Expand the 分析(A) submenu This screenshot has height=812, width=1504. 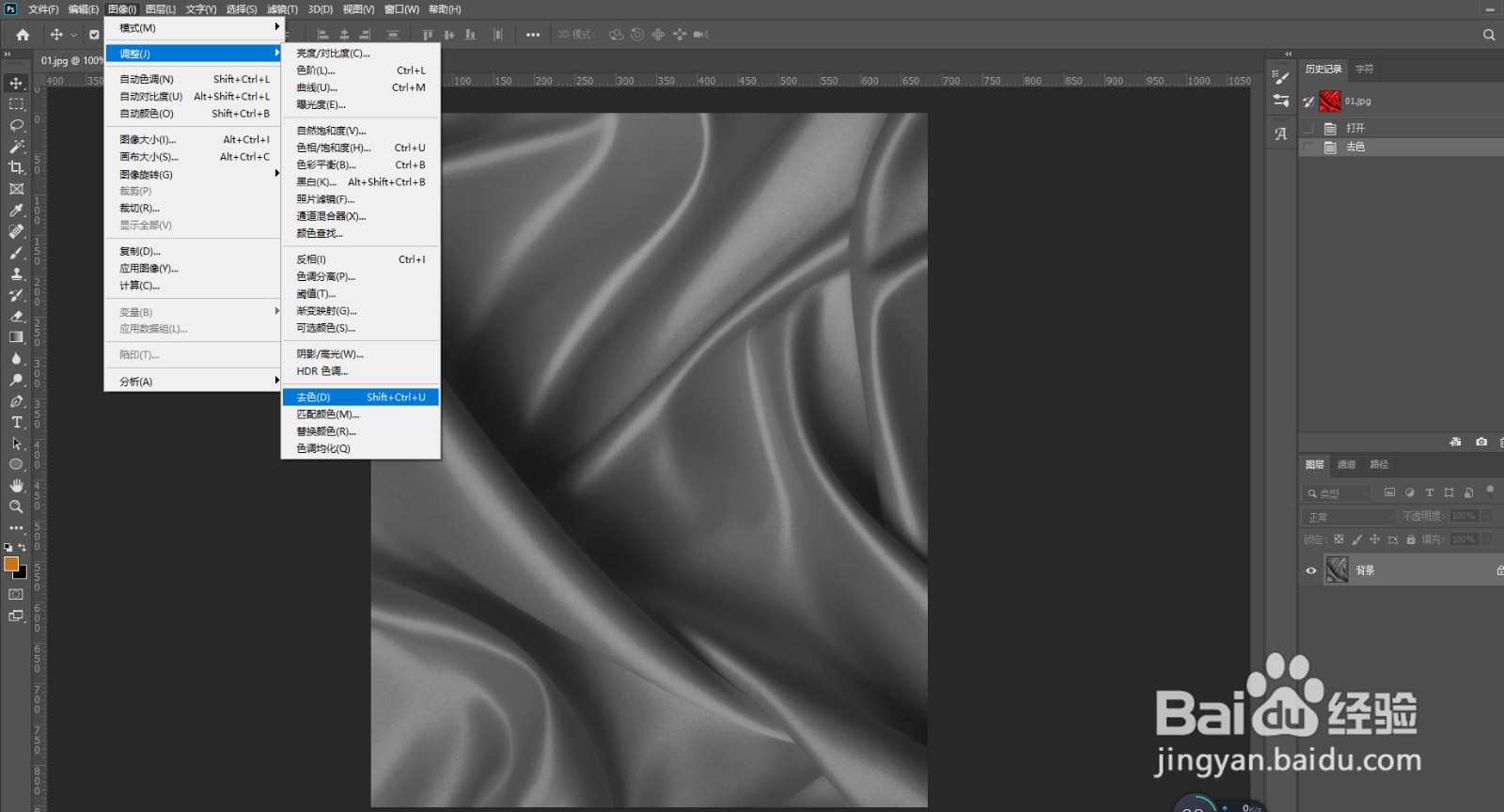(193, 382)
